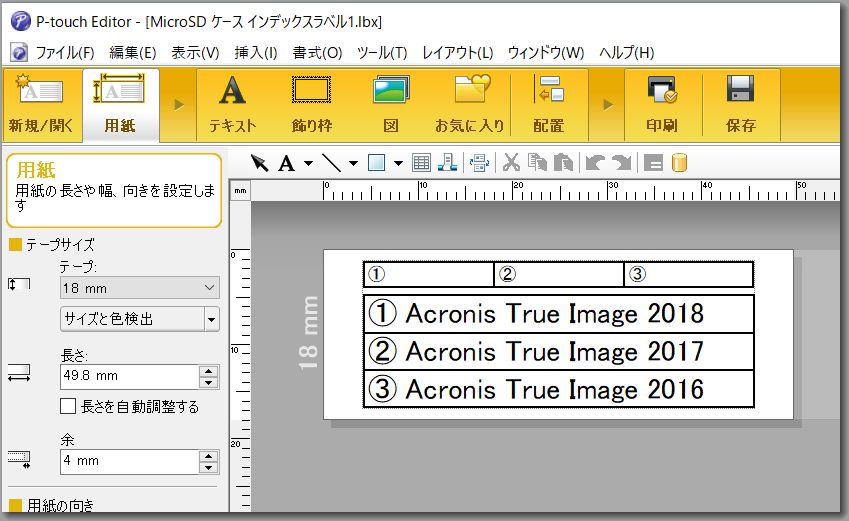The height and width of the screenshot is (521, 849).
Task: Expand the arrow left of テキスト
Action: (179, 105)
